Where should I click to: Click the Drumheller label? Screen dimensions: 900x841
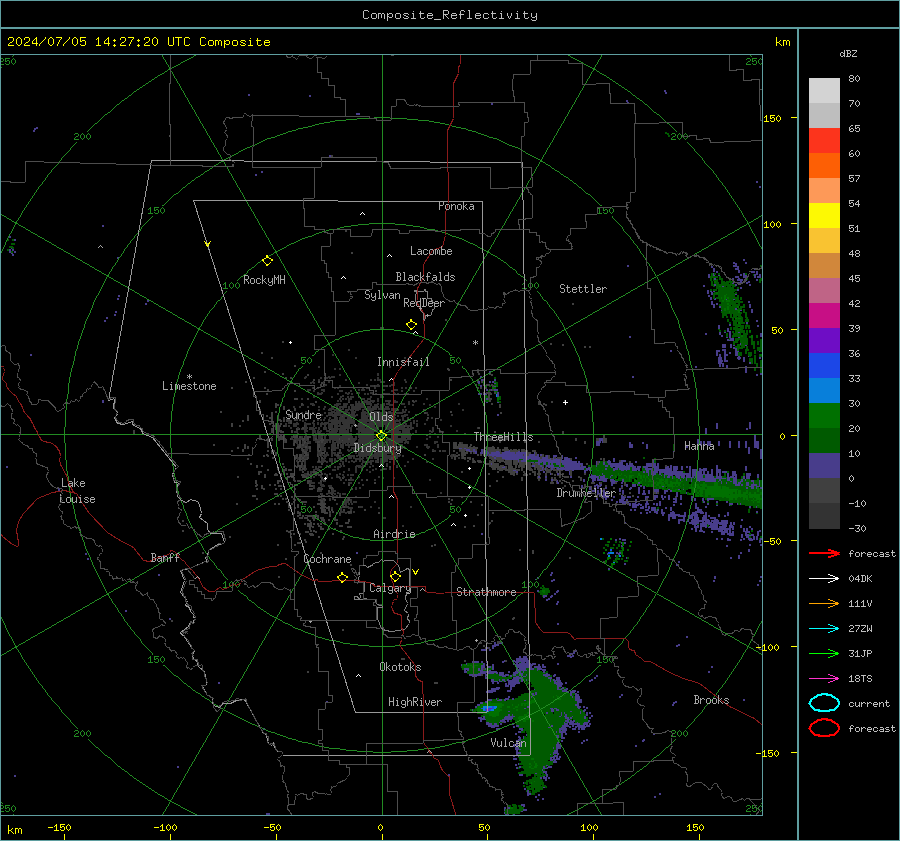[x=586, y=493]
